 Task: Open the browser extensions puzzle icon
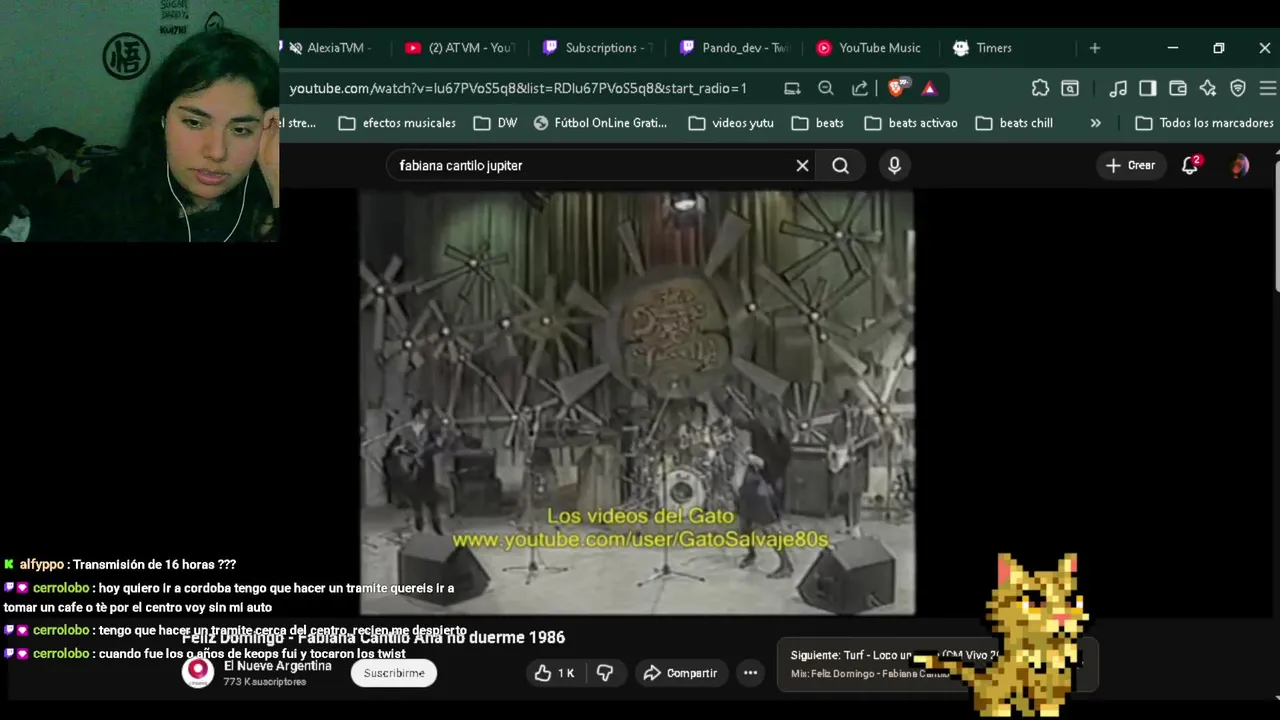pos(1040,88)
